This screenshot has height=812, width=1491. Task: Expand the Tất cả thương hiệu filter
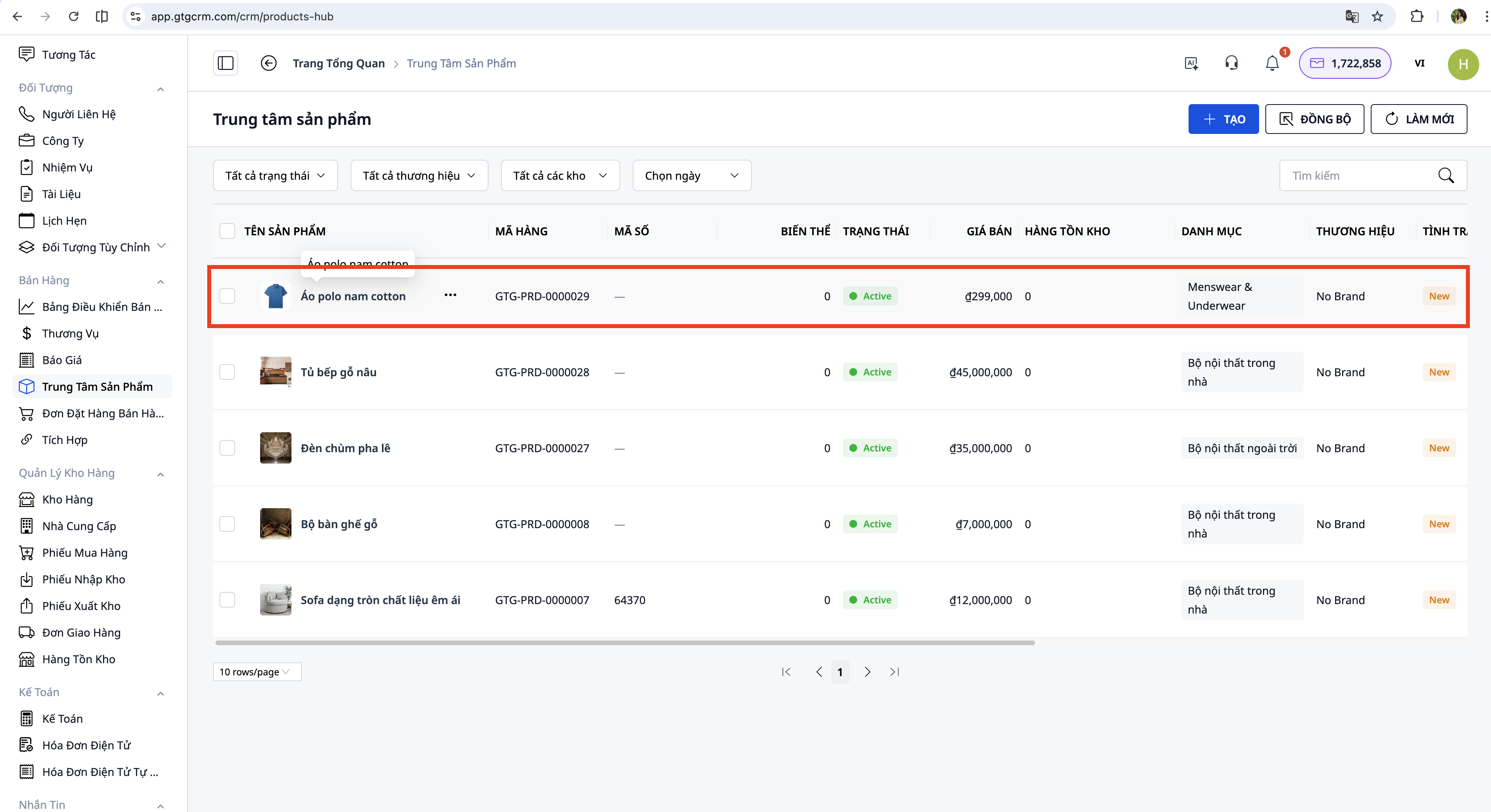pyautogui.click(x=418, y=176)
